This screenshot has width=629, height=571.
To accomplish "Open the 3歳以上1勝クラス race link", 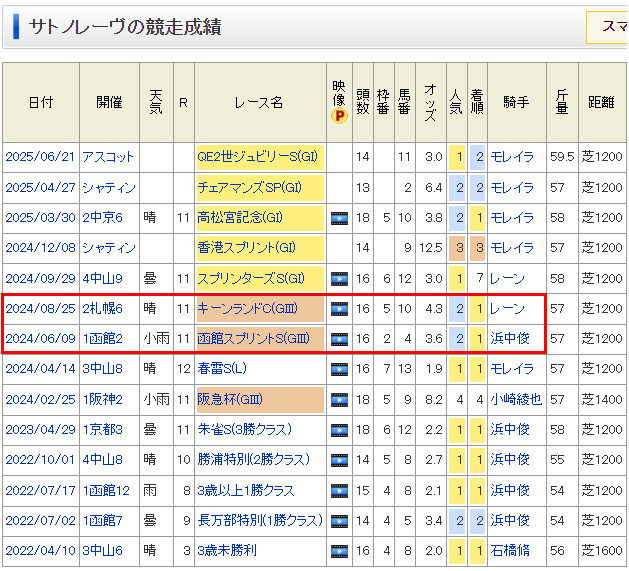I will coord(246,490).
